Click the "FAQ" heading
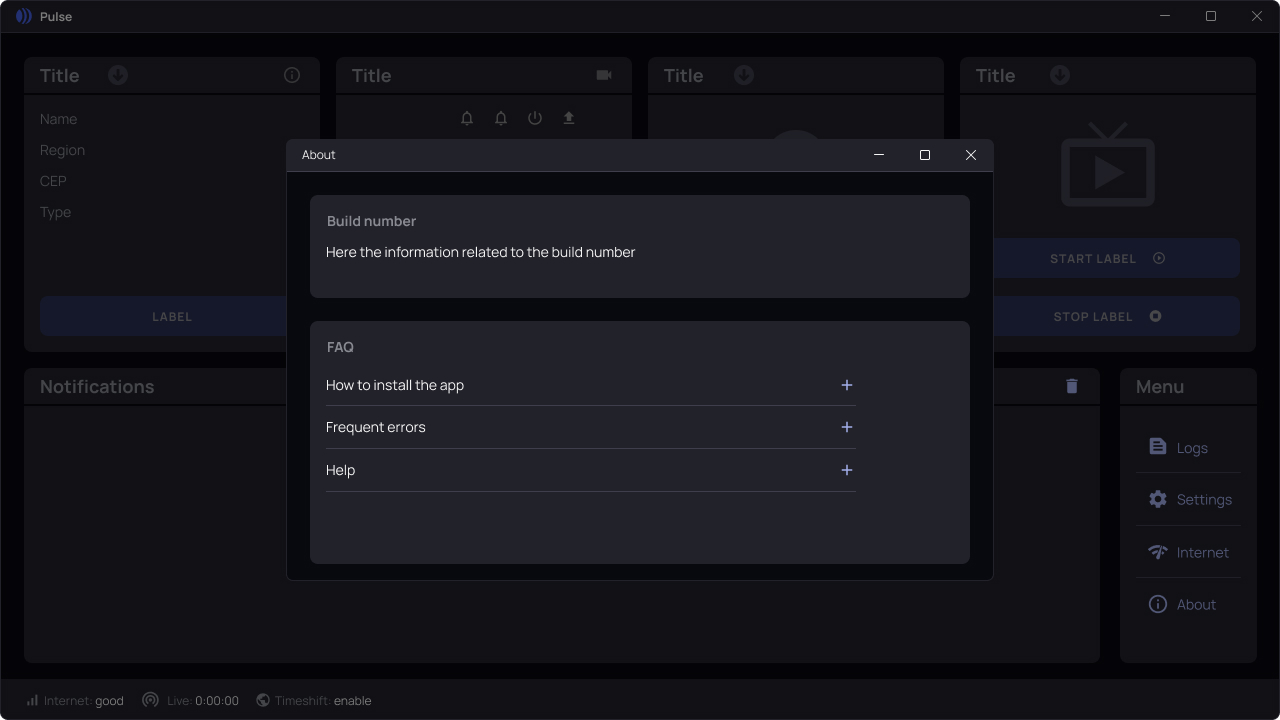 (x=340, y=347)
